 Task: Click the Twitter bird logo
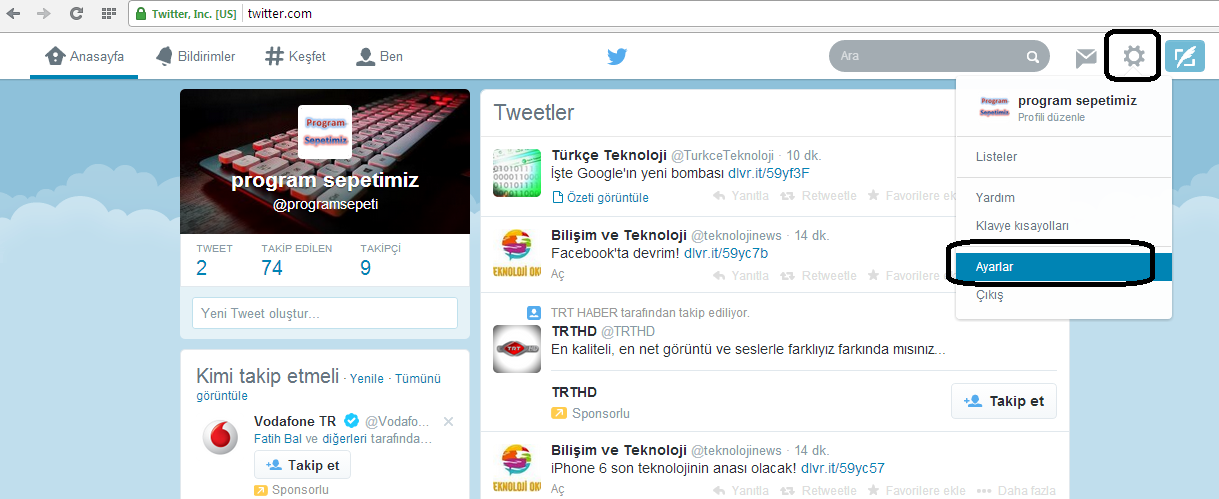tap(617, 56)
